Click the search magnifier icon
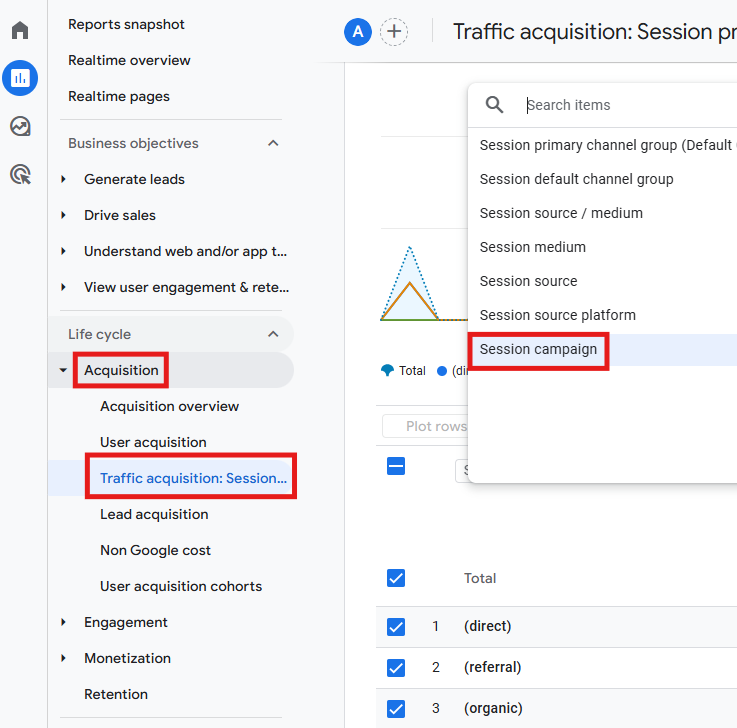Image resolution: width=737 pixels, height=728 pixels. point(494,105)
